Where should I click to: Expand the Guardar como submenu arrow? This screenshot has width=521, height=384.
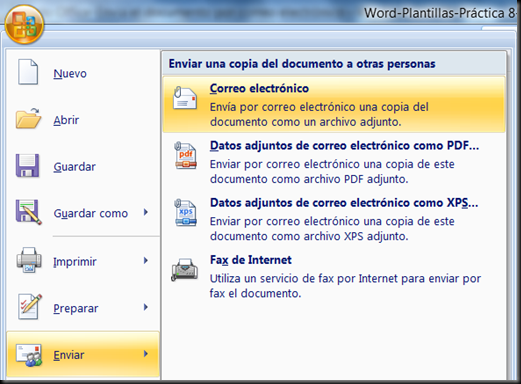pyautogui.click(x=145, y=212)
